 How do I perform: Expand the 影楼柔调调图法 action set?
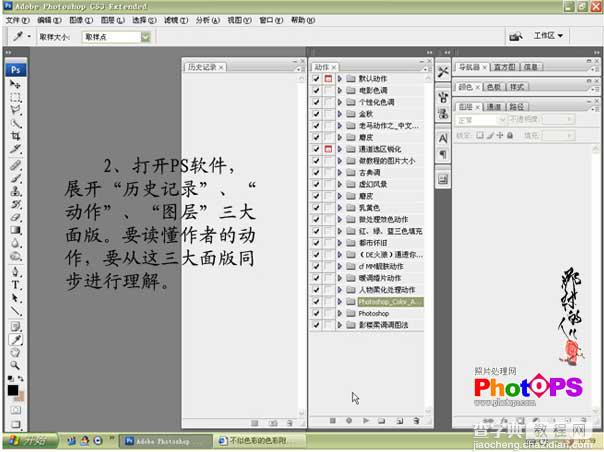340,325
